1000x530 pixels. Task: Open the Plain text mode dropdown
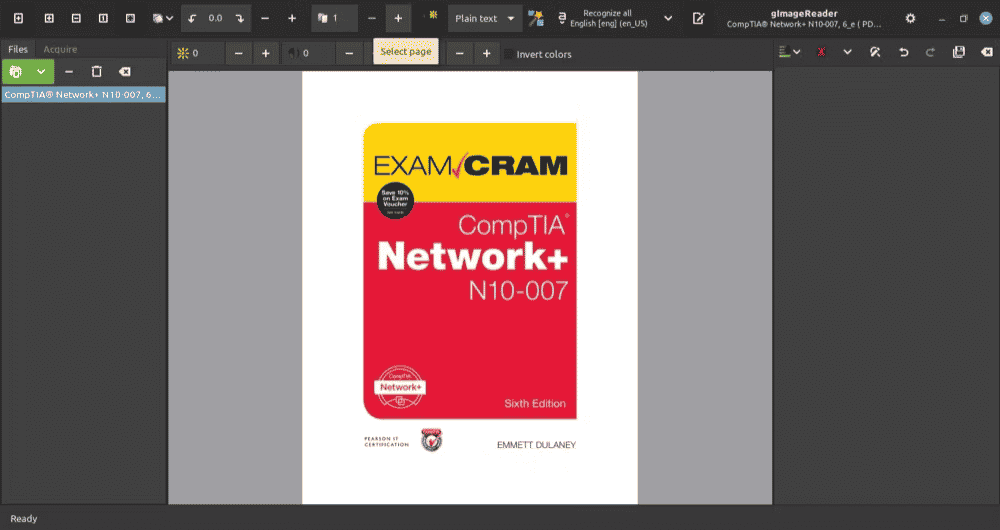click(x=485, y=18)
